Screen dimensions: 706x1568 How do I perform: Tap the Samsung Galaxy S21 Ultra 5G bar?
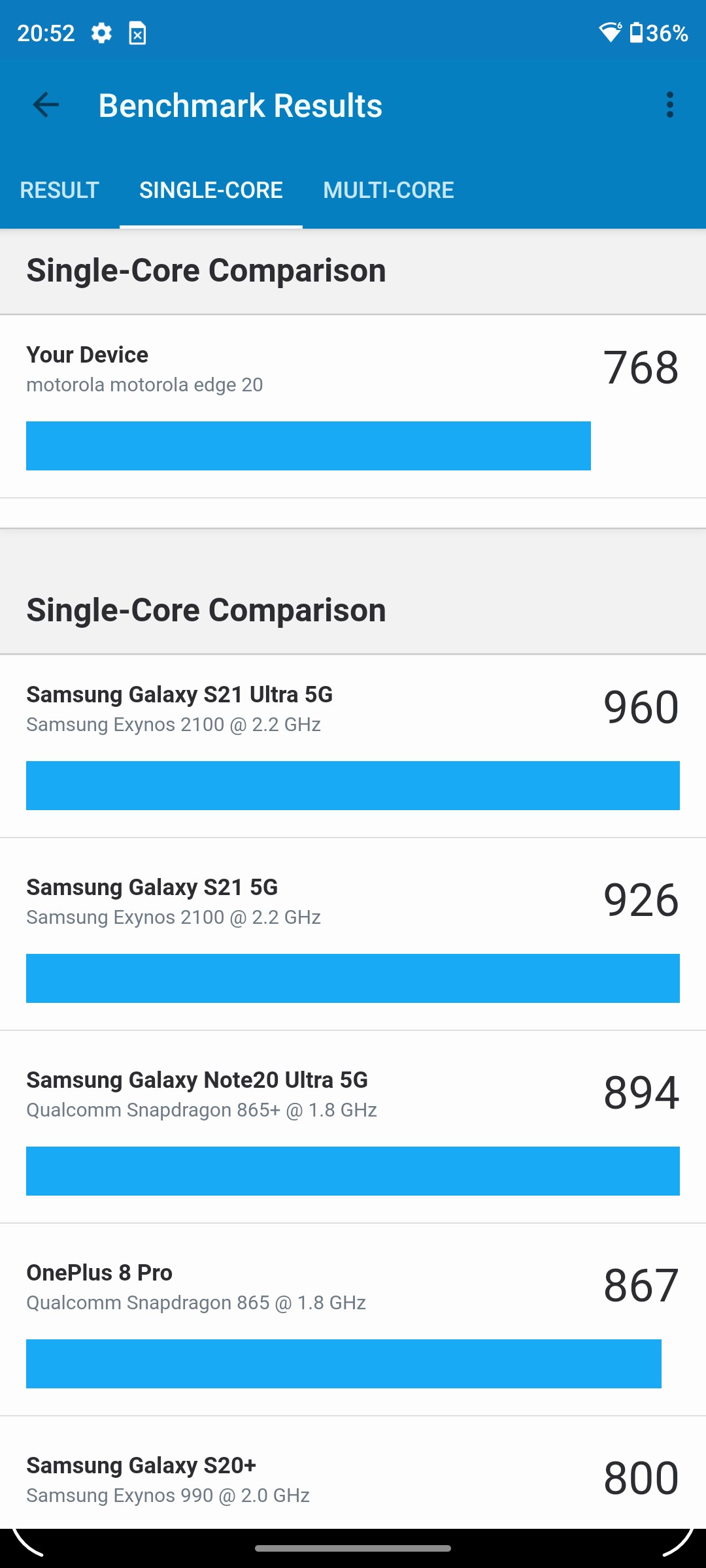click(352, 785)
